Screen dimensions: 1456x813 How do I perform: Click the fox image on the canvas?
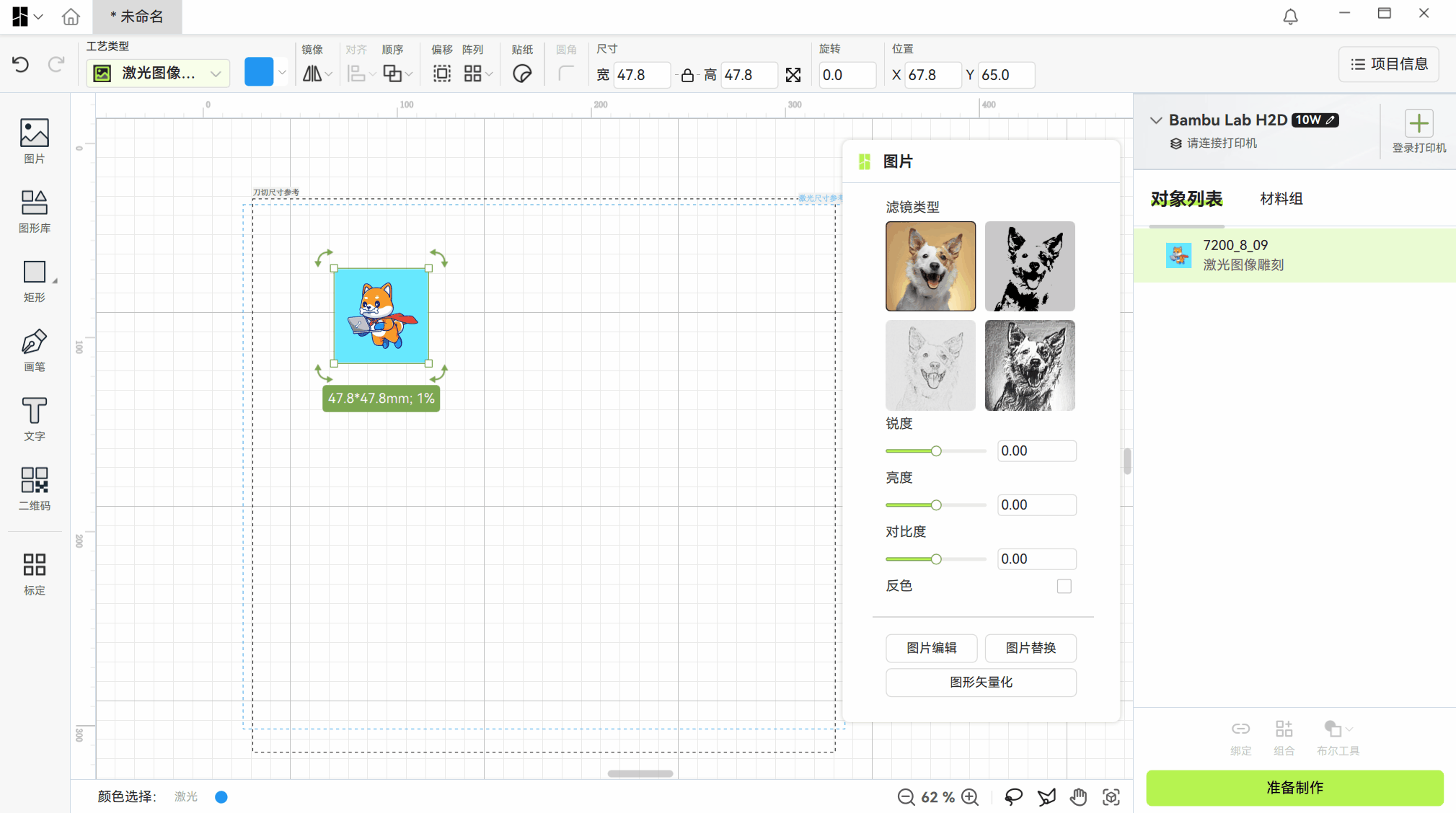click(x=381, y=316)
